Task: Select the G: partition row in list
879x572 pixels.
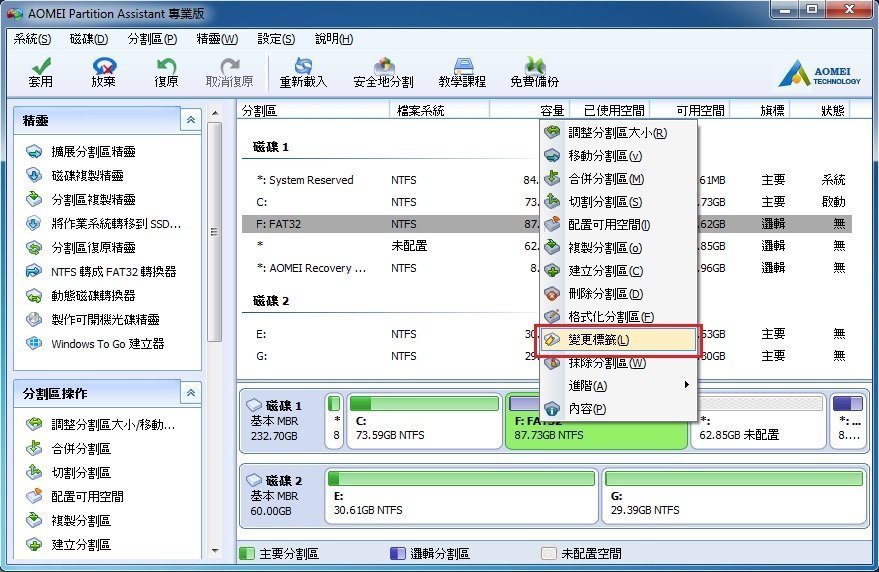Action: pos(547,356)
